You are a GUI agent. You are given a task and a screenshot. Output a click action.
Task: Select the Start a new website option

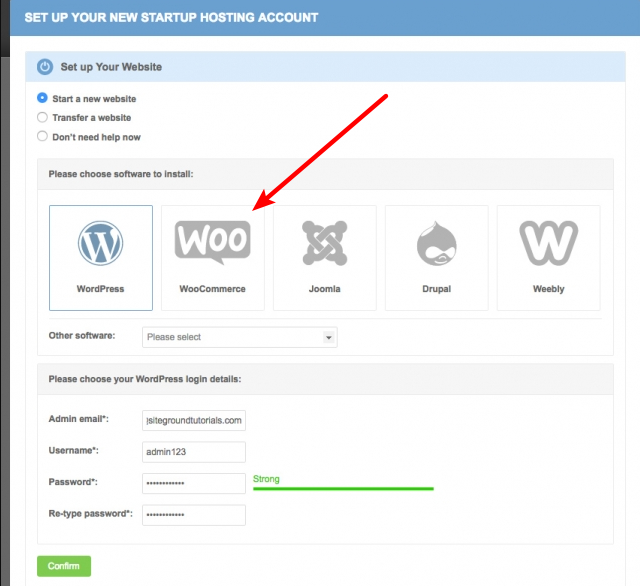(x=42, y=98)
